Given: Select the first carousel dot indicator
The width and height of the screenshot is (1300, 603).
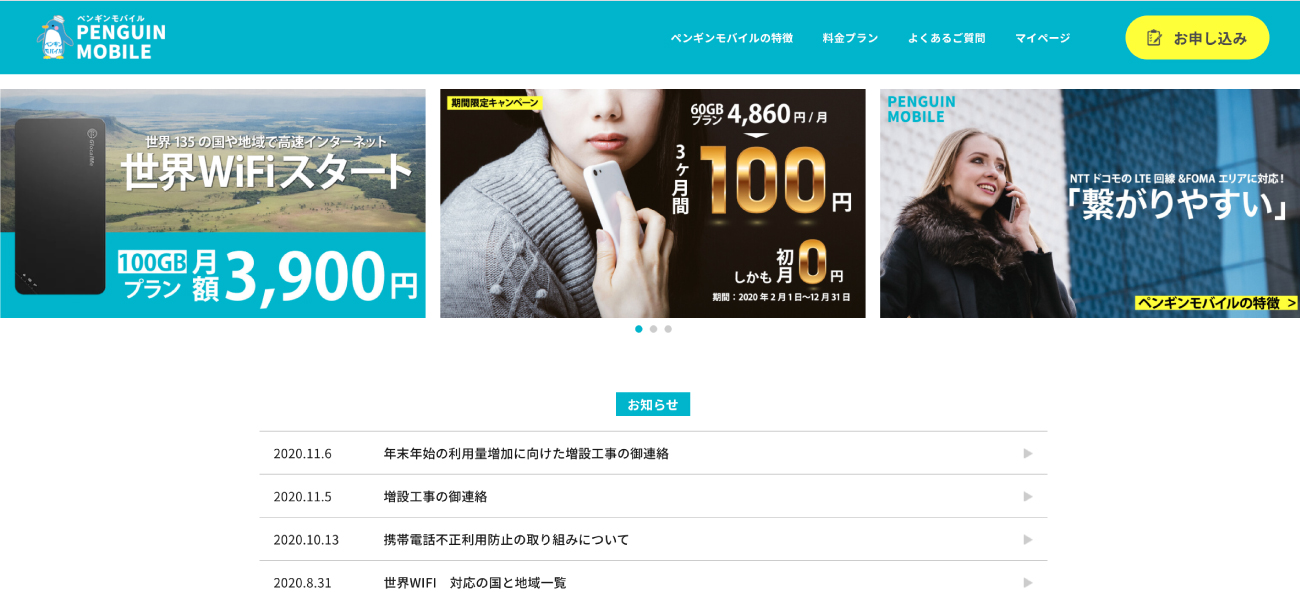Looking at the screenshot, I should pyautogui.click(x=639, y=329).
